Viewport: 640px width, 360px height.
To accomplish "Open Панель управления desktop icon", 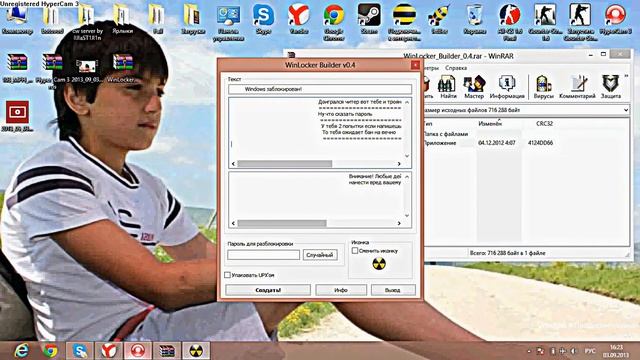I will [228, 22].
